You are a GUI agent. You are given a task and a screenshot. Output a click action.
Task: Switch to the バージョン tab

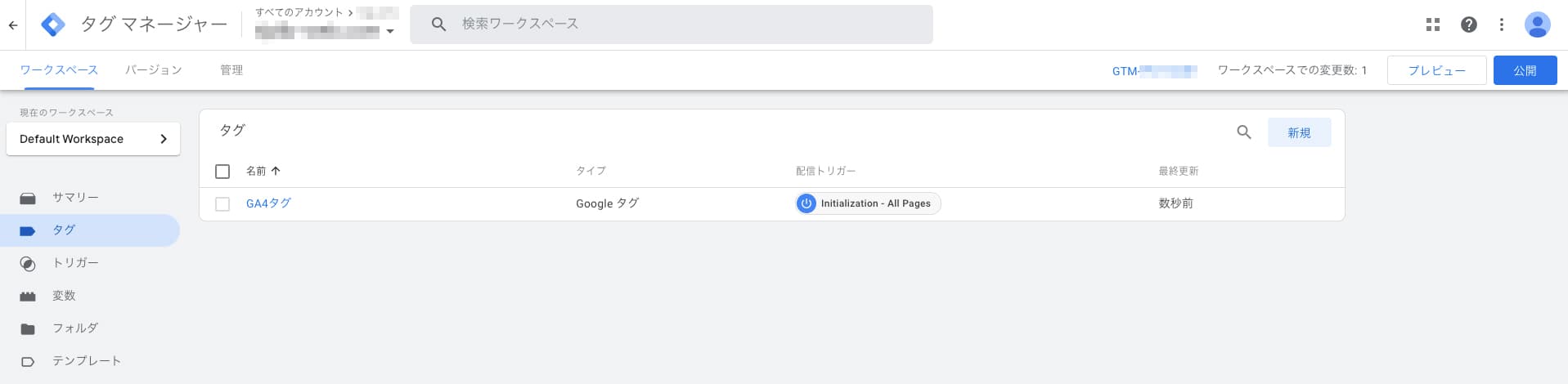pos(154,70)
